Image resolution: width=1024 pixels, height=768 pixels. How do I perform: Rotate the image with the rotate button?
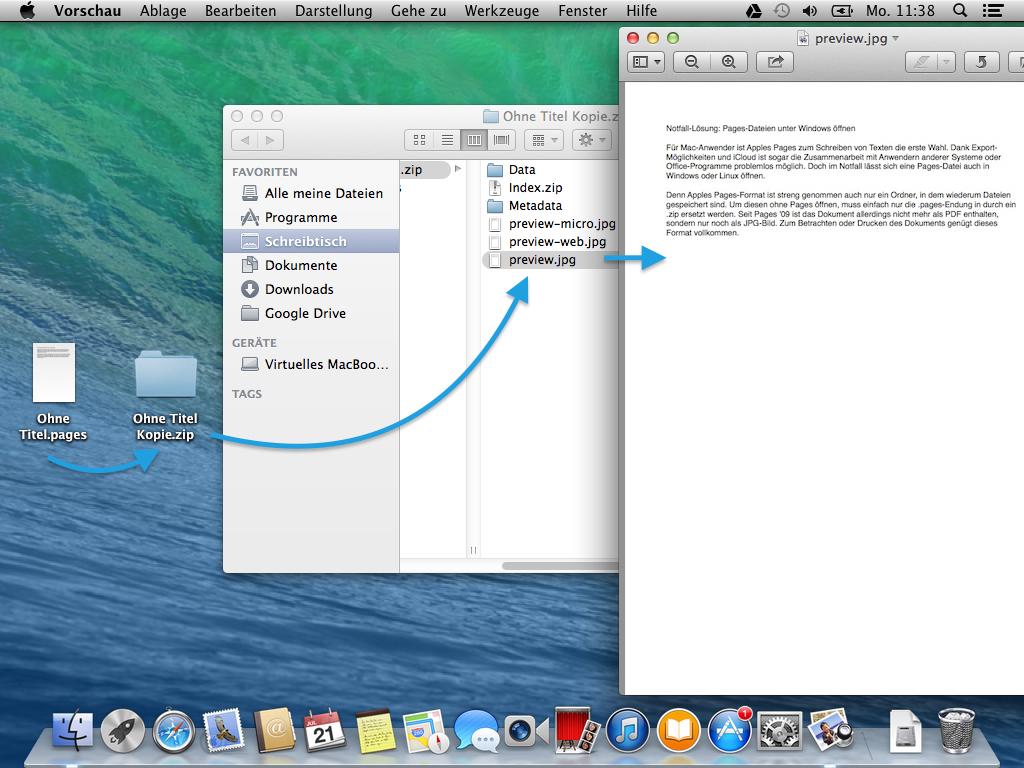coord(980,62)
